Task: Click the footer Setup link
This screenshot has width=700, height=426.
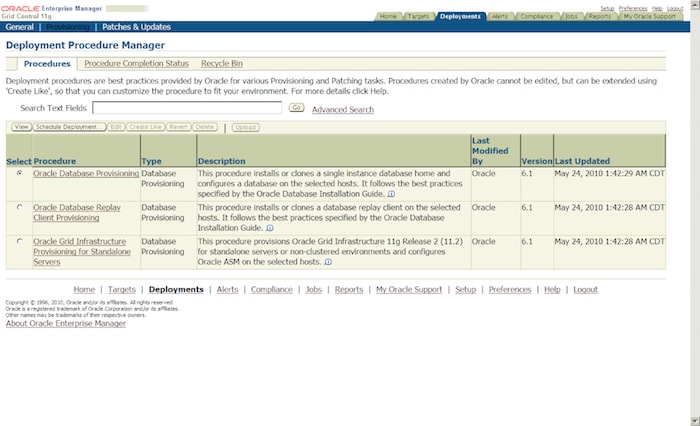Action: 466,289
